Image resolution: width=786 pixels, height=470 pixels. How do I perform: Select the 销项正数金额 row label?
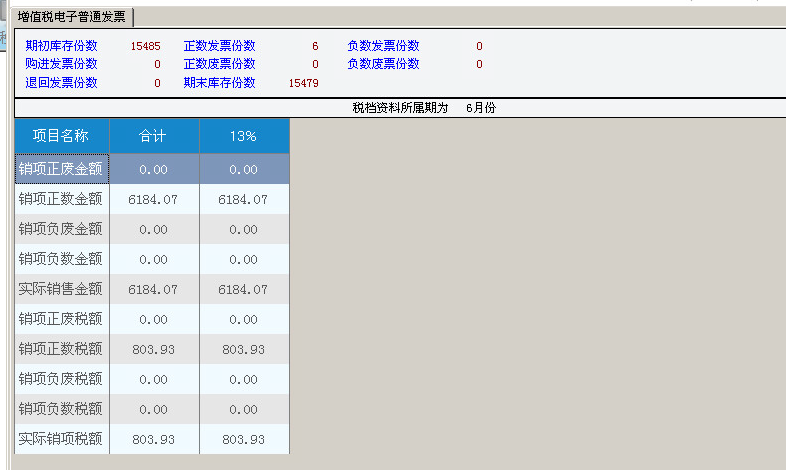[61, 200]
